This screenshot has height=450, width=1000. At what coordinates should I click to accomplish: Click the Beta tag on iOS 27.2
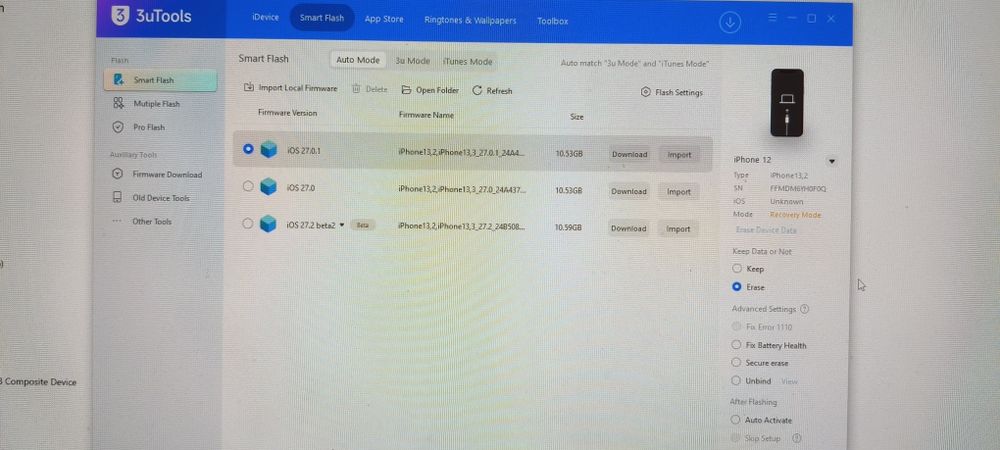point(362,225)
